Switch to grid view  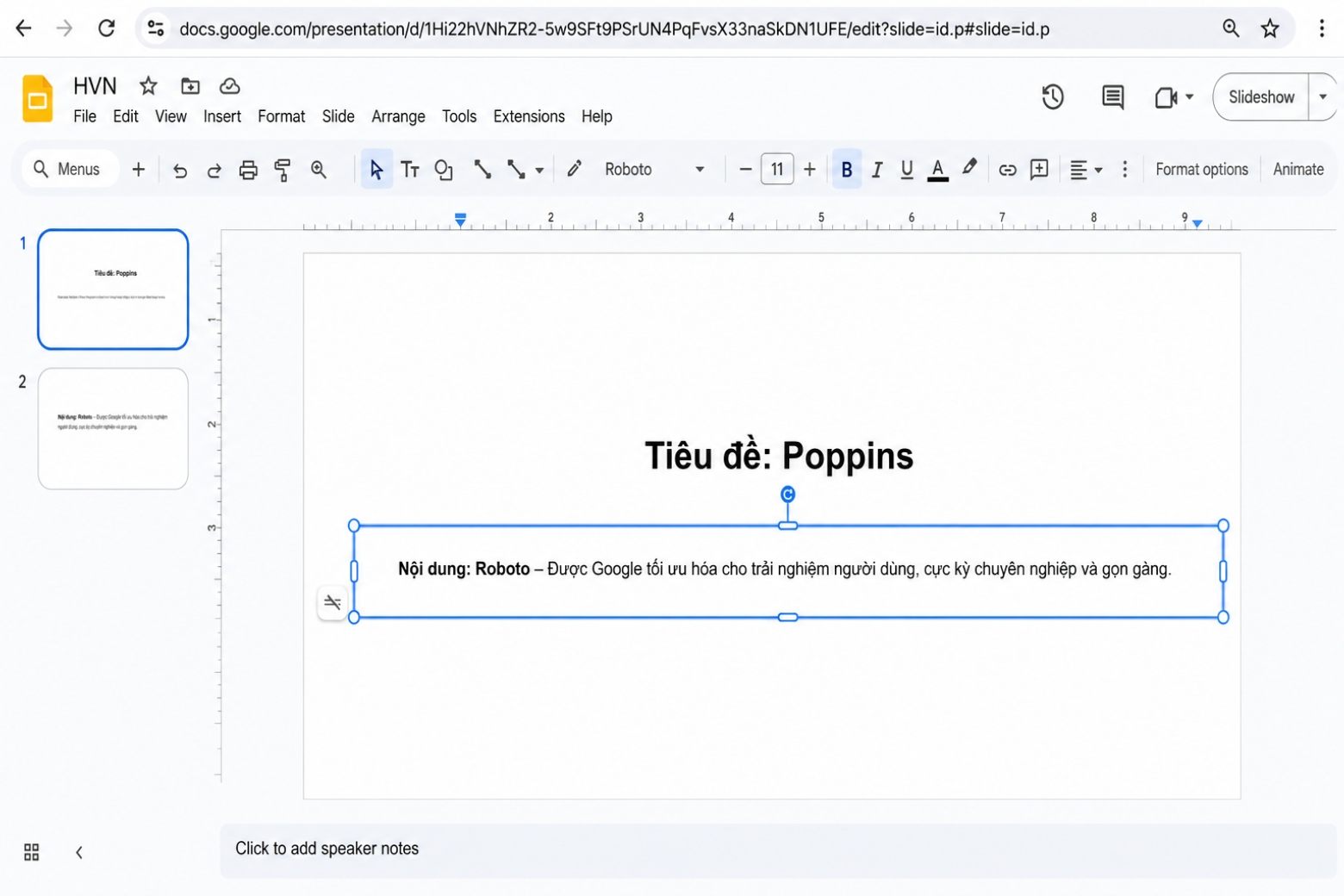tap(32, 852)
